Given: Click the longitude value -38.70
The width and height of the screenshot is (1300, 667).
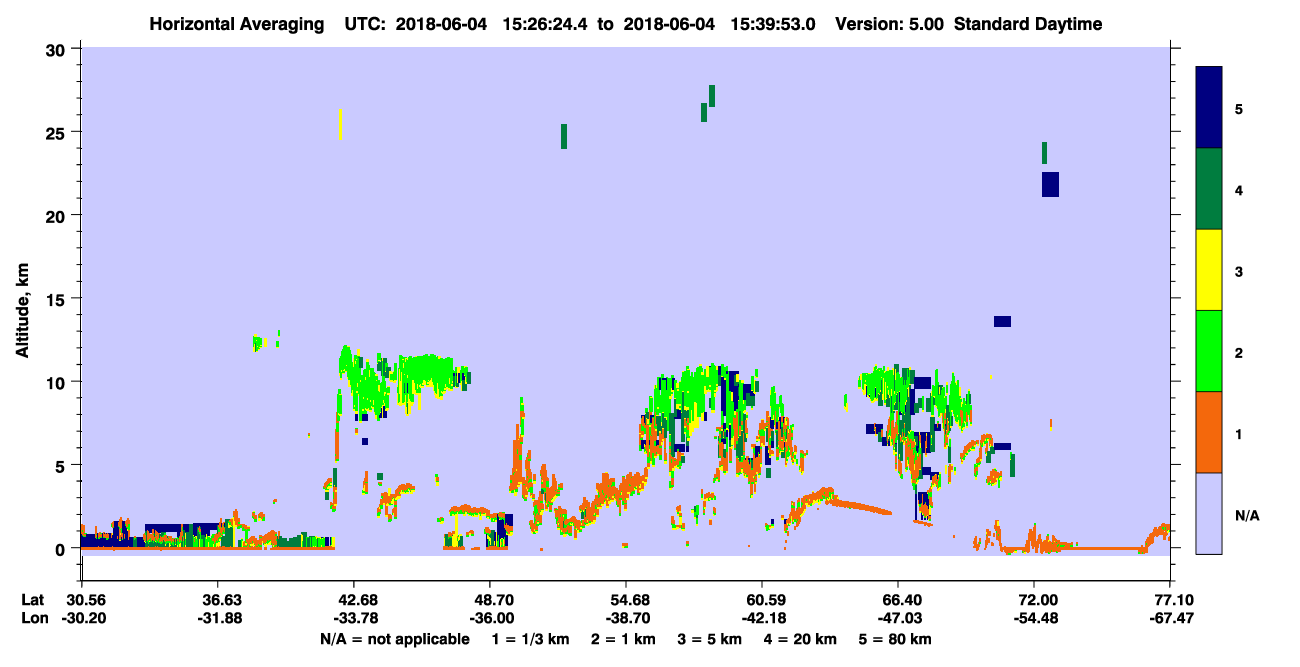Looking at the screenshot, I should [x=626, y=619].
